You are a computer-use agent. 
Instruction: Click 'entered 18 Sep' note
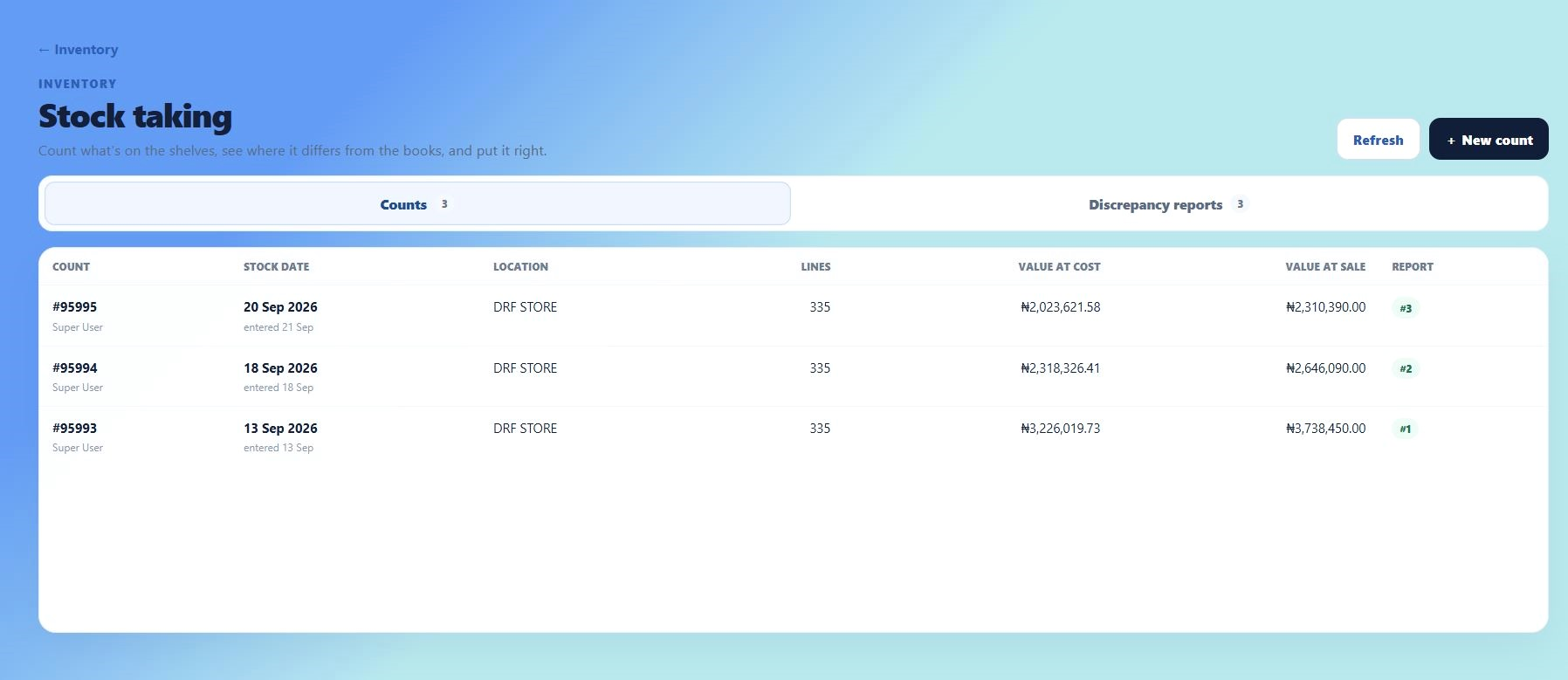(279, 388)
